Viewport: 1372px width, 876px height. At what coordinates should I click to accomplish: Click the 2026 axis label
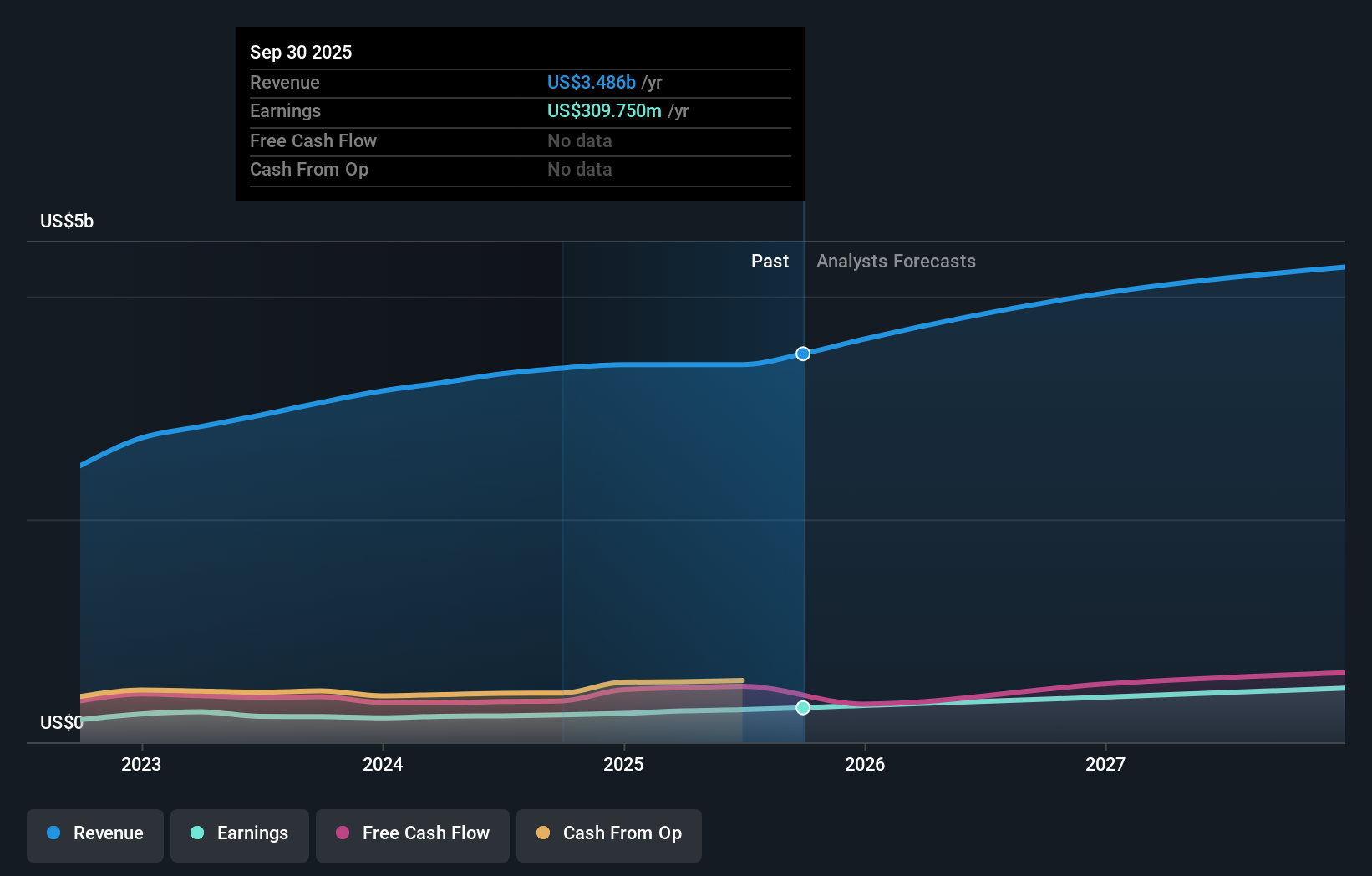pos(866,764)
